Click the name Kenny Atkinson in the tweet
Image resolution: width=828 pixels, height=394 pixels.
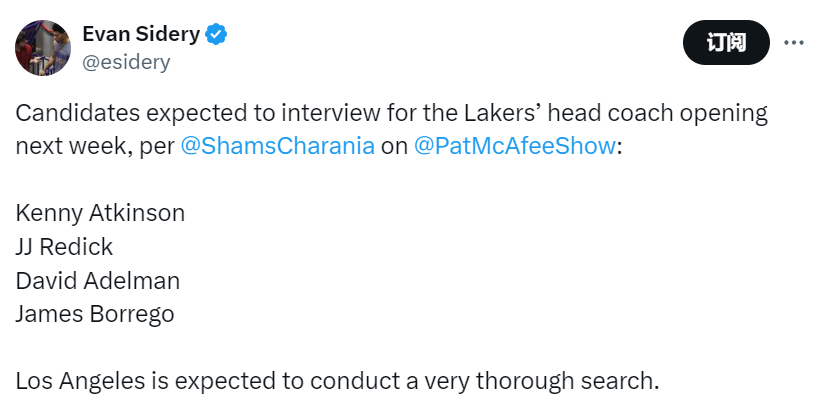click(100, 213)
